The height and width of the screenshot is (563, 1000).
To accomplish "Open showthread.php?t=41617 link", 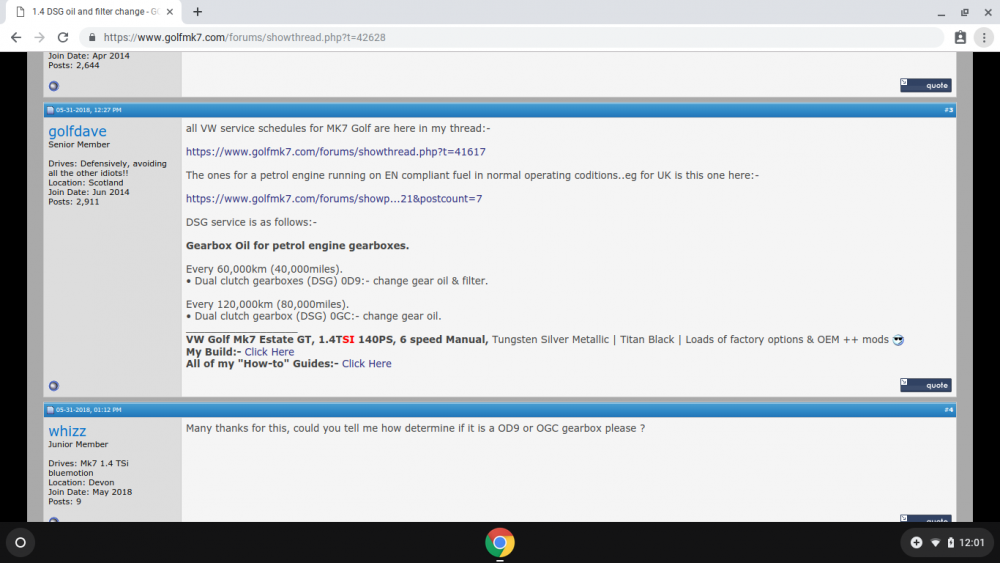I will point(335,152).
